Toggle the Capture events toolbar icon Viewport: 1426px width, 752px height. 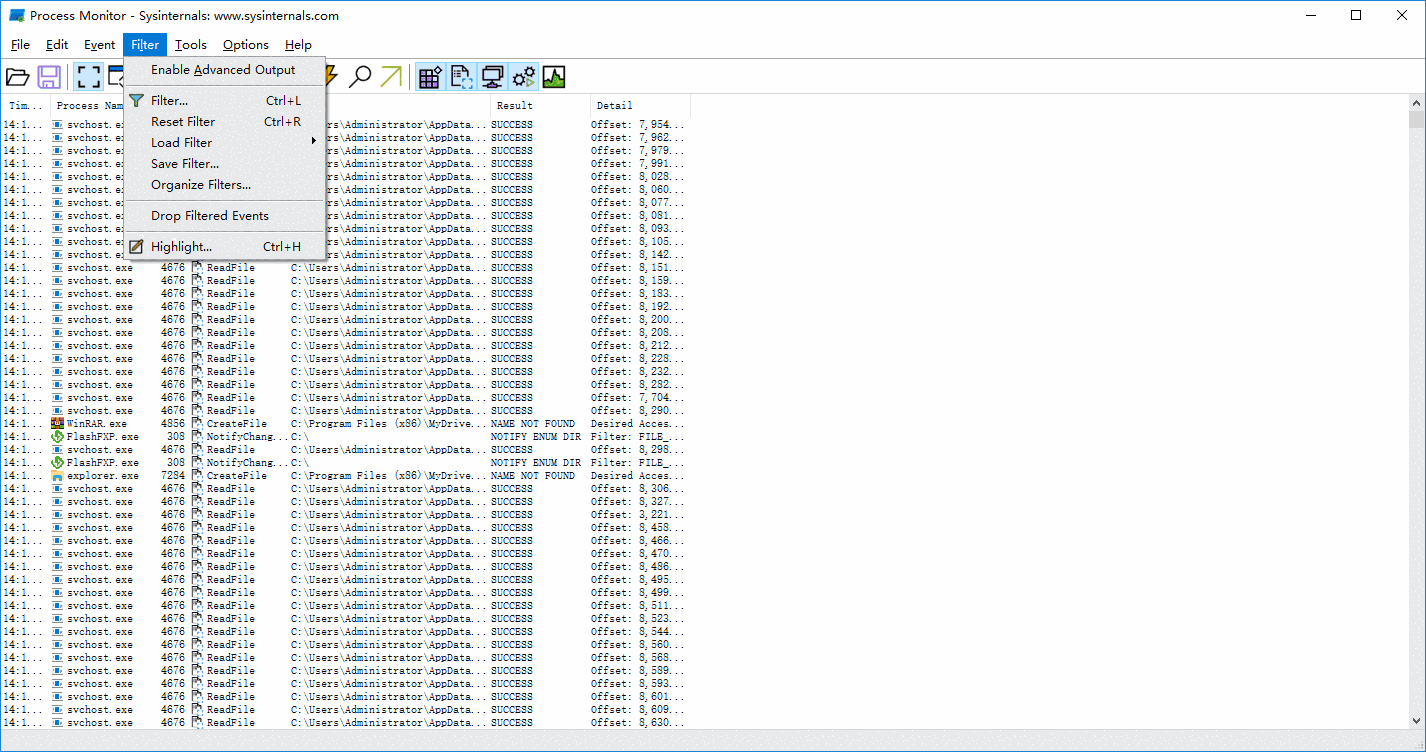coord(88,77)
